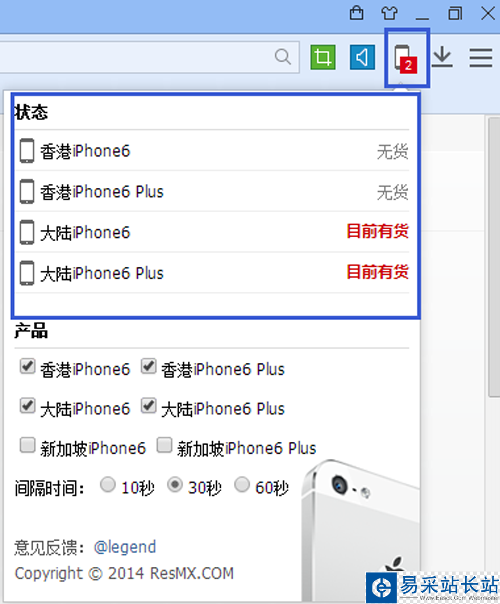Click the vertical scrollbar on right edge
This screenshot has width=500, height=604.
[x=494, y=257]
